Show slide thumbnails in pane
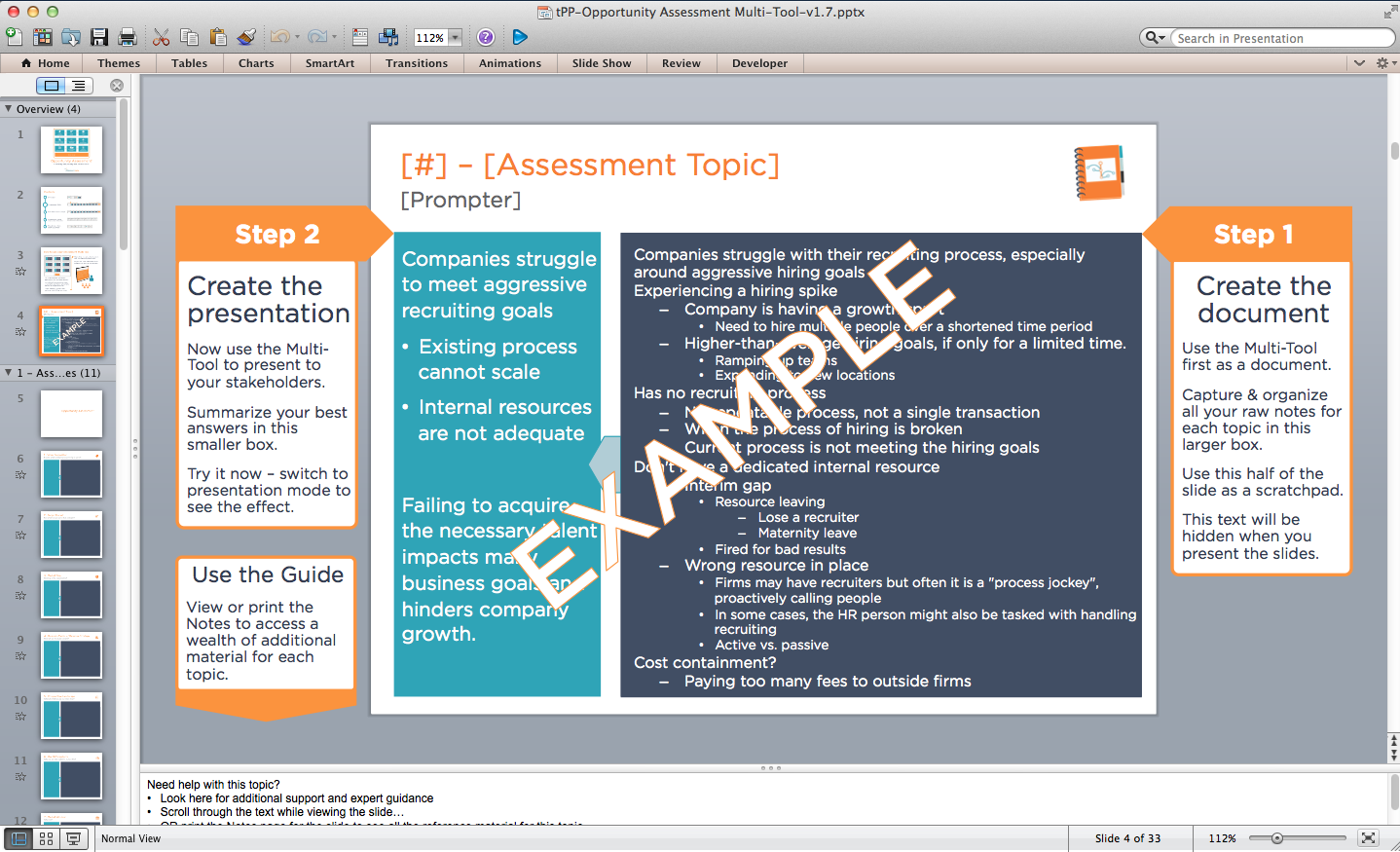This screenshot has height=852, width=1400. click(52, 86)
